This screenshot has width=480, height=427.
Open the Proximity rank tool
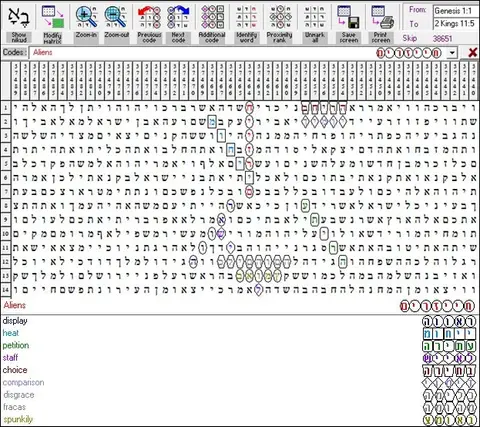pos(280,17)
